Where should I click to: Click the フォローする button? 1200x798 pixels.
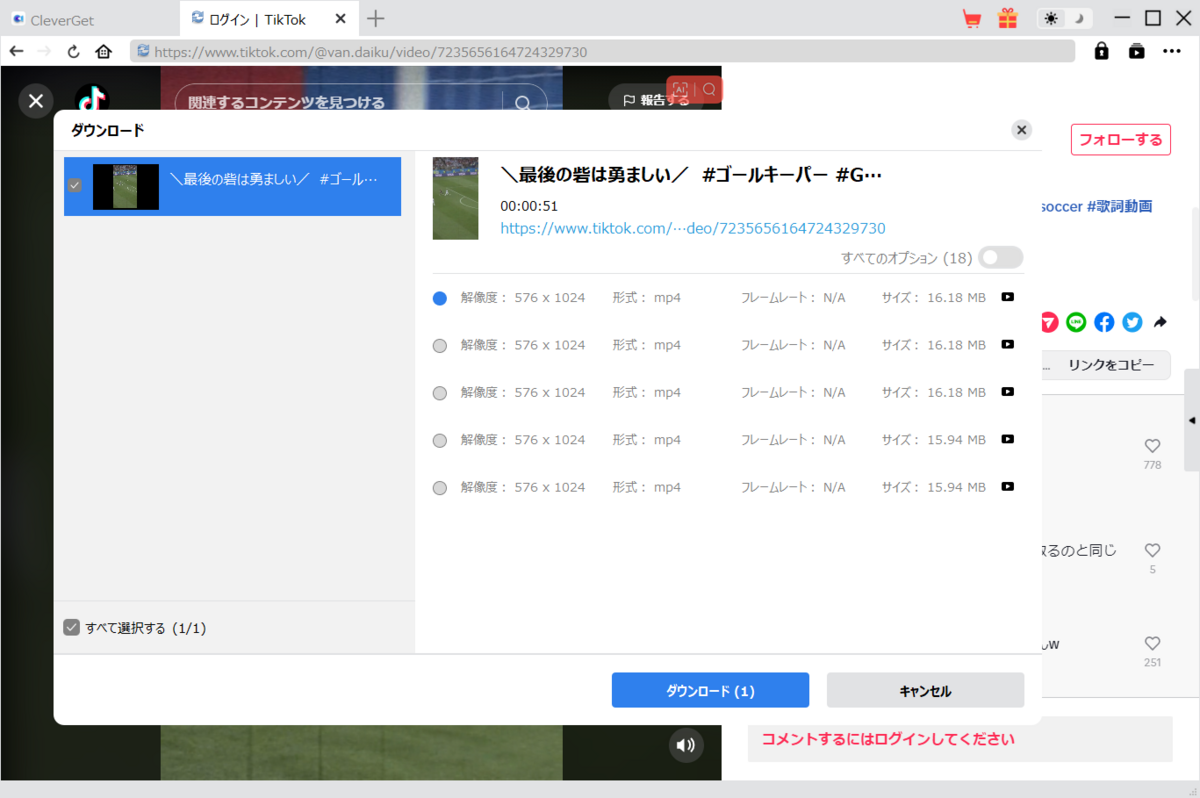(x=1120, y=139)
